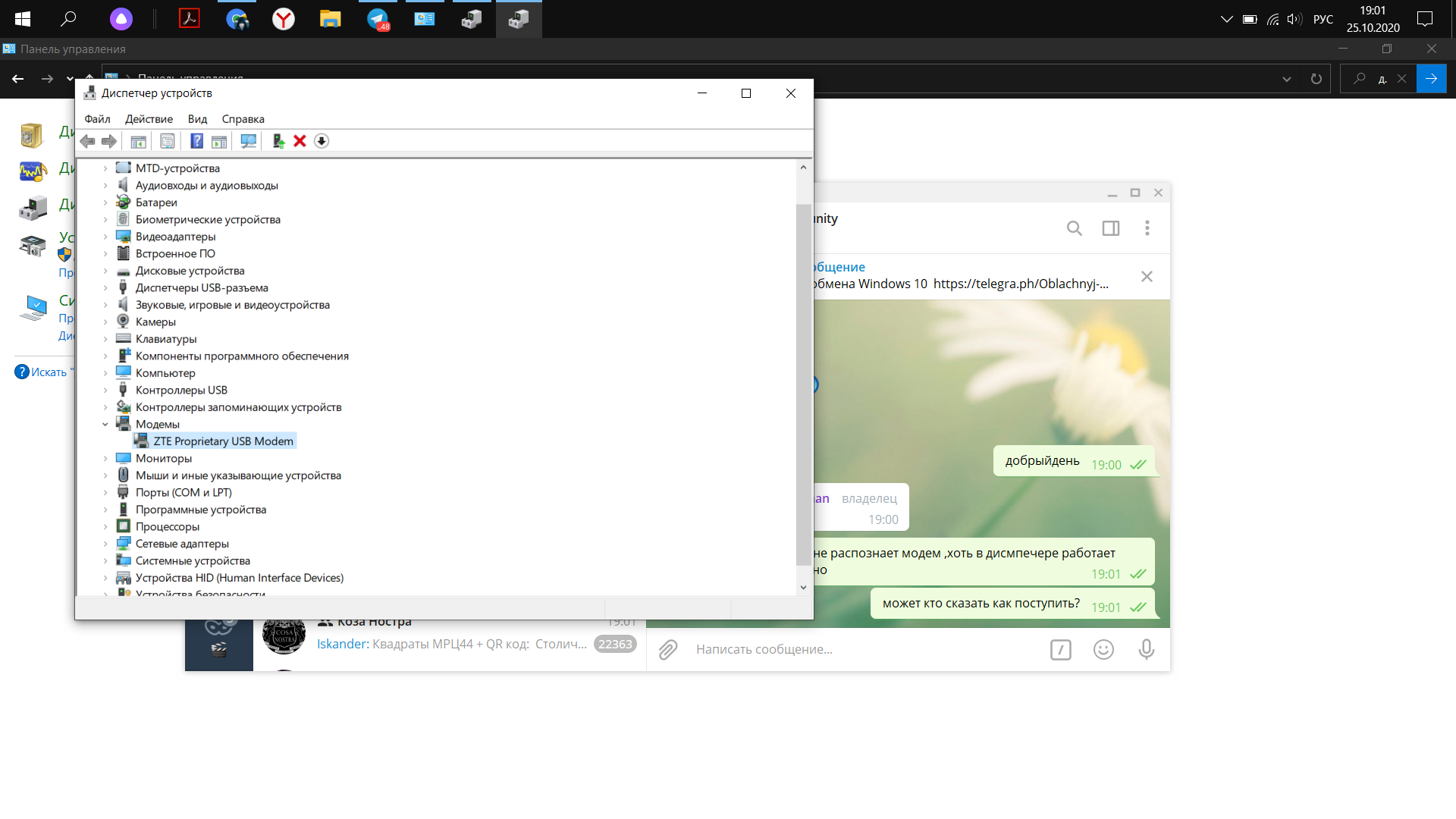
Task: Open Adobe Acrobat from the taskbar
Action: point(190,19)
